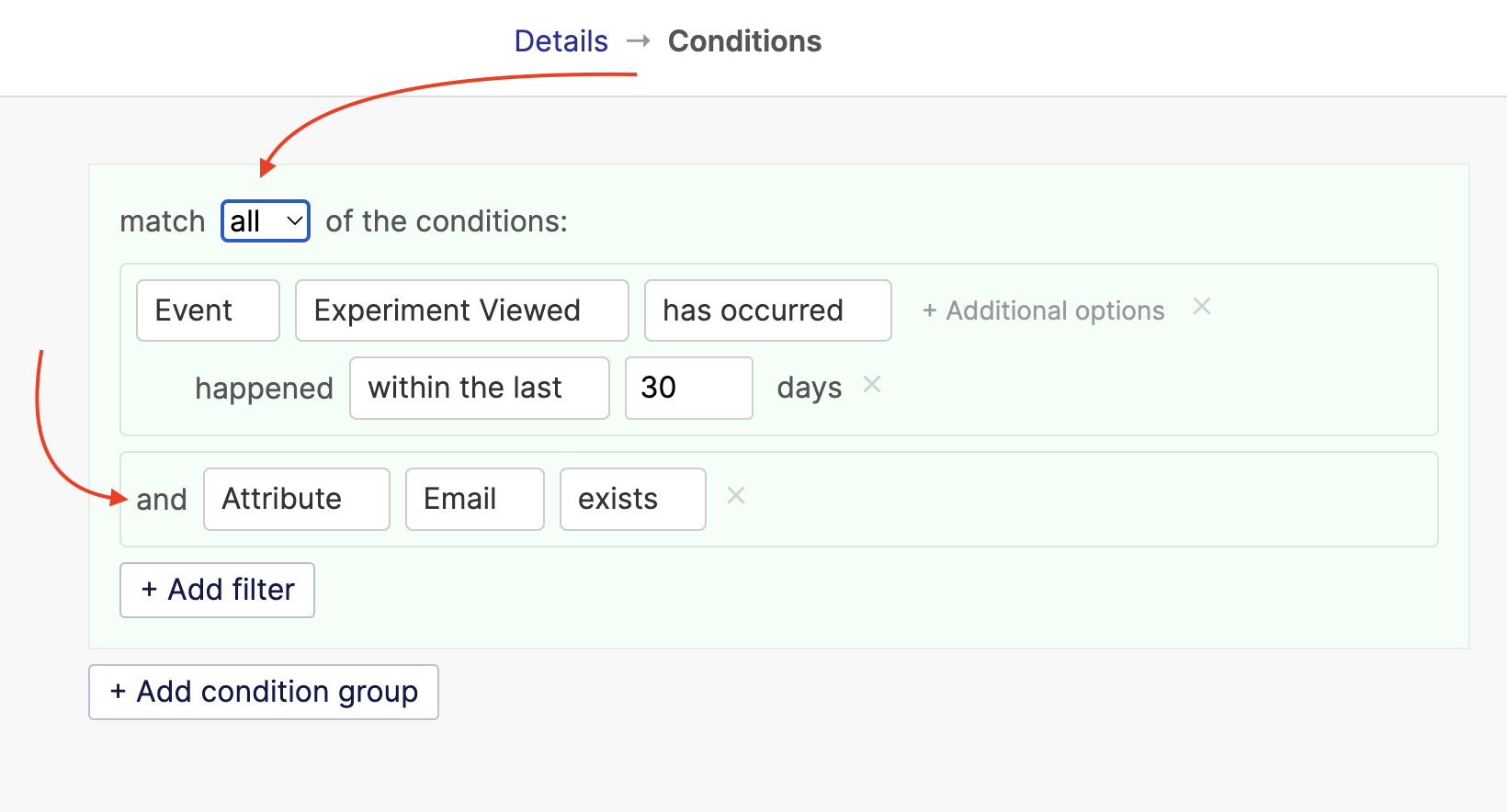Remove the Email attribute condition
The image size is (1507, 812).
point(736,496)
